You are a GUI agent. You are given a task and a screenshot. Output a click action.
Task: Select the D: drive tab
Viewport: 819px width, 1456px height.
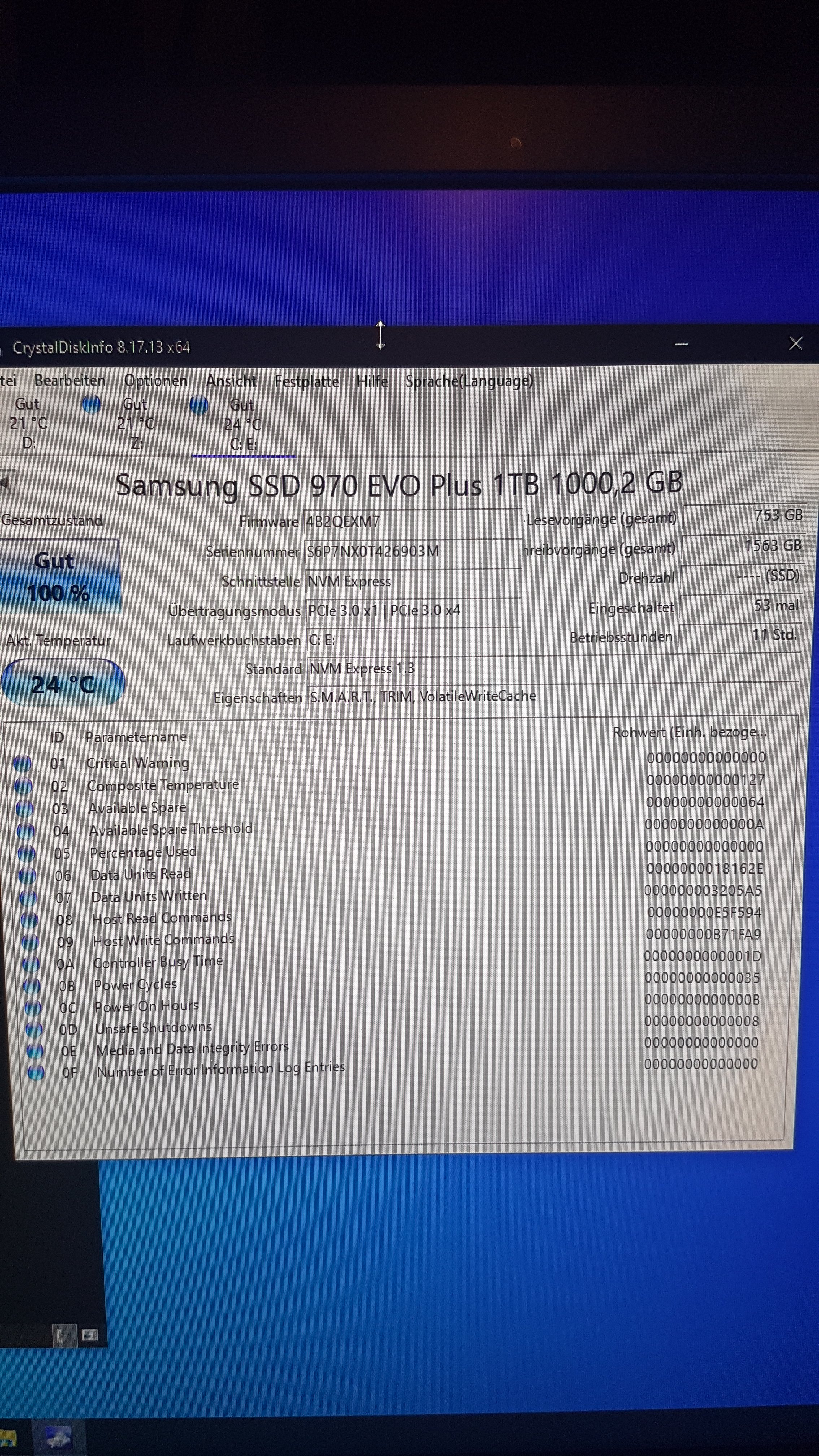(28, 423)
